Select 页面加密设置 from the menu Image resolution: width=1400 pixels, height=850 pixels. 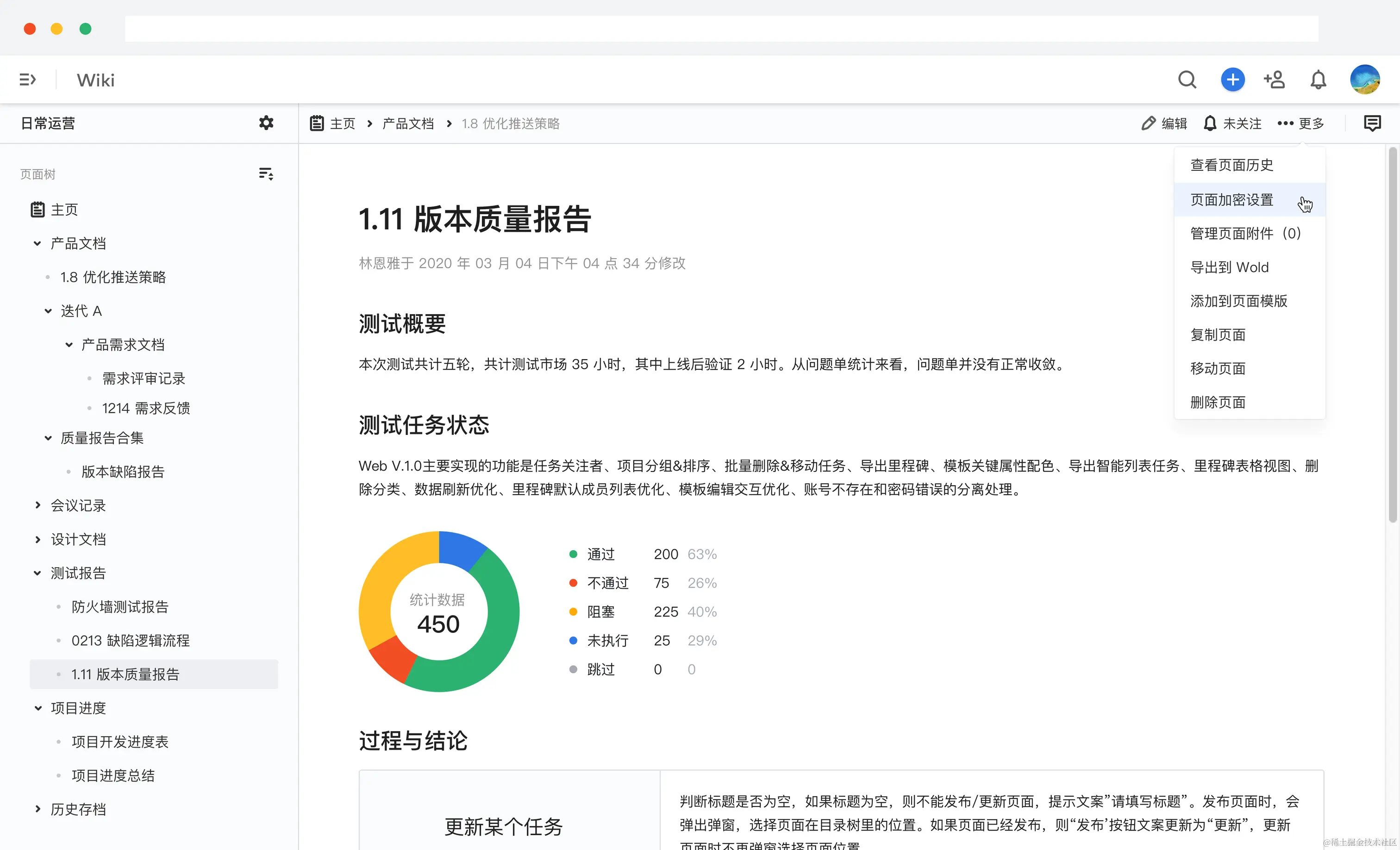click(x=1232, y=200)
